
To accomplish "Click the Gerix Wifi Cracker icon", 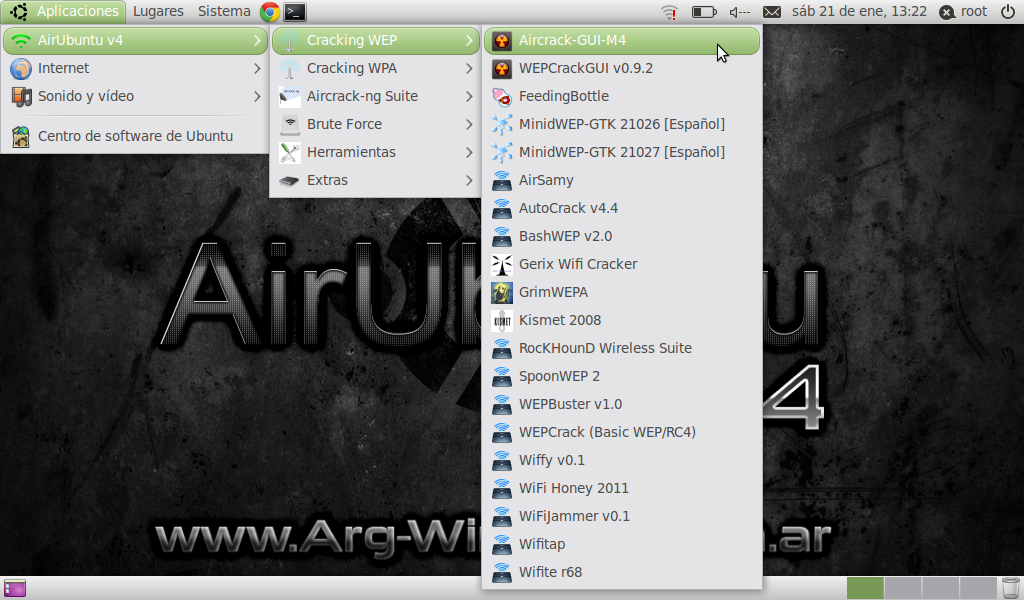I will (502, 264).
